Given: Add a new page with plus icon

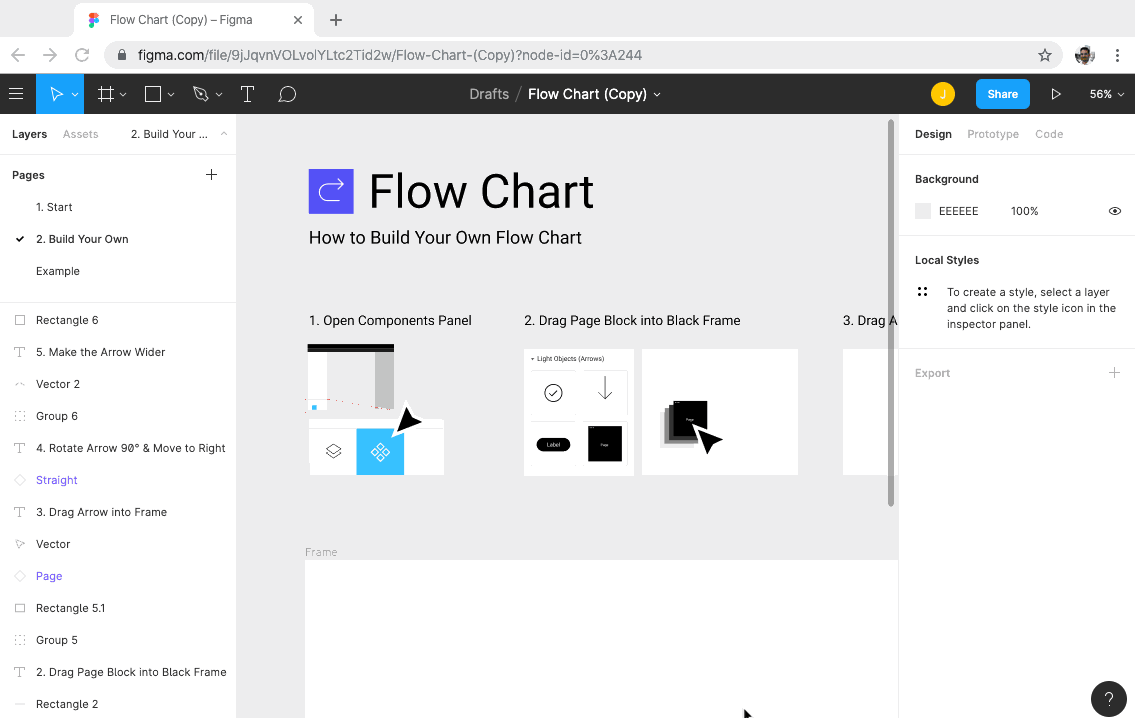Looking at the screenshot, I should 211,174.
